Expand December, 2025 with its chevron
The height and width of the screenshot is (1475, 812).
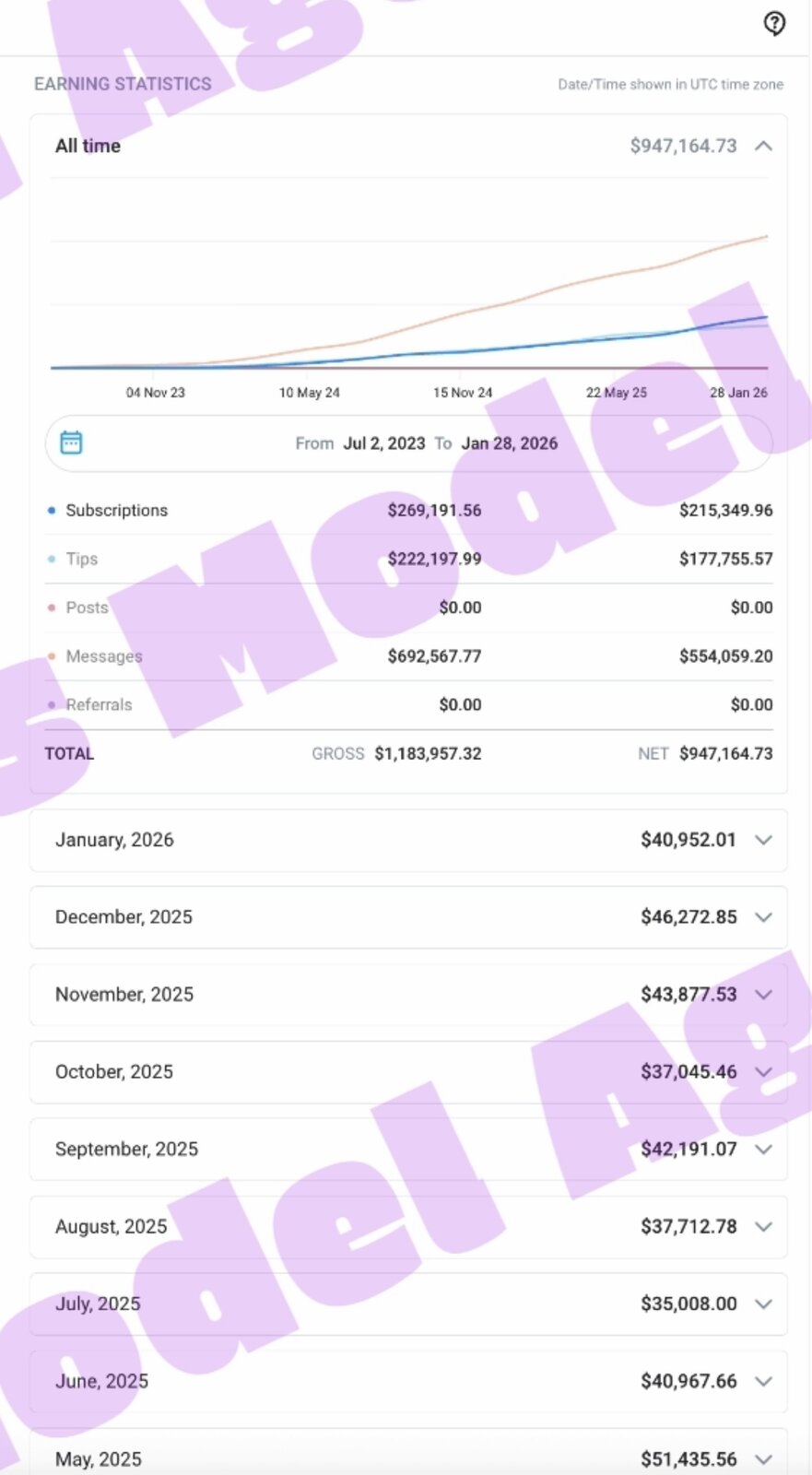763,917
